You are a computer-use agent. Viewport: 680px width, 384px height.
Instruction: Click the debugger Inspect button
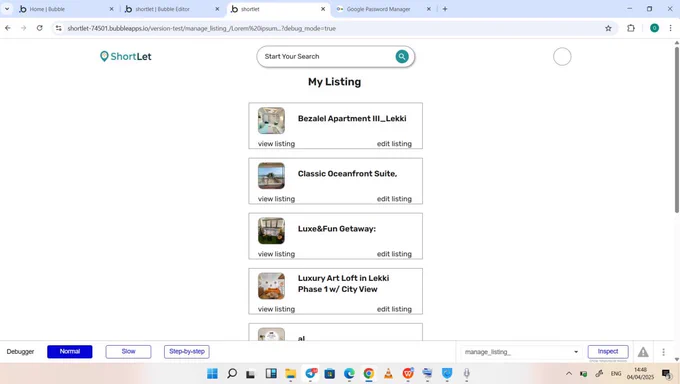(608, 351)
